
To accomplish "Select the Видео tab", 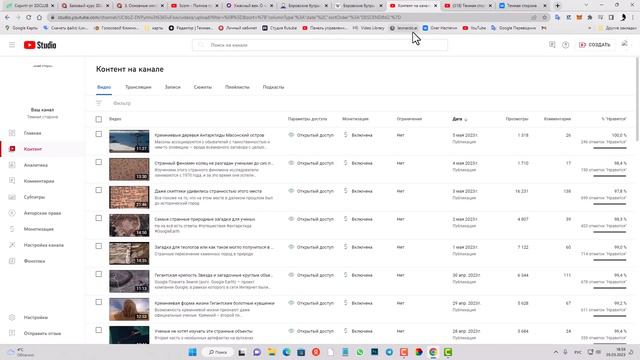I will click(104, 87).
